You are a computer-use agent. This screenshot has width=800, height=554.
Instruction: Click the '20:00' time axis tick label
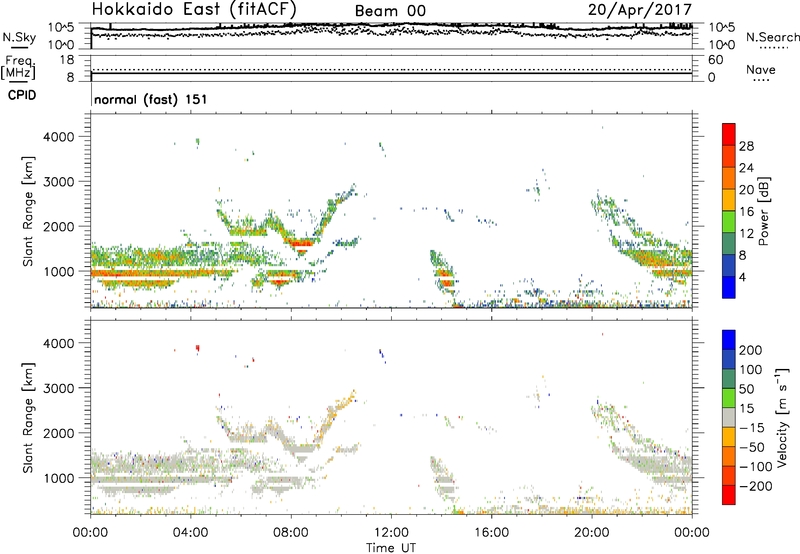[x=592, y=533]
